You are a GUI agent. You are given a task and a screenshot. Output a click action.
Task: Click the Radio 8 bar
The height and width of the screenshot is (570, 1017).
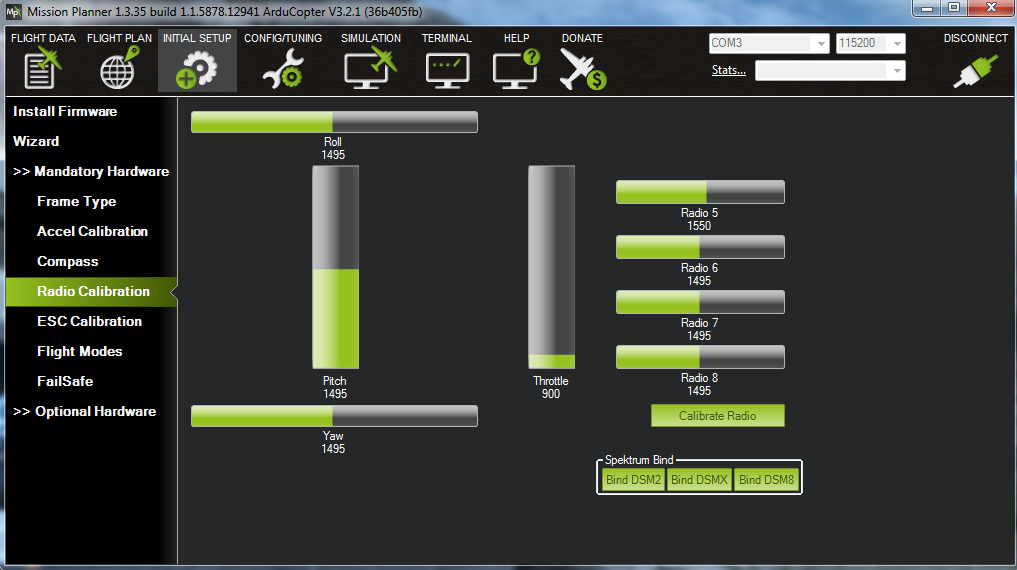point(700,357)
